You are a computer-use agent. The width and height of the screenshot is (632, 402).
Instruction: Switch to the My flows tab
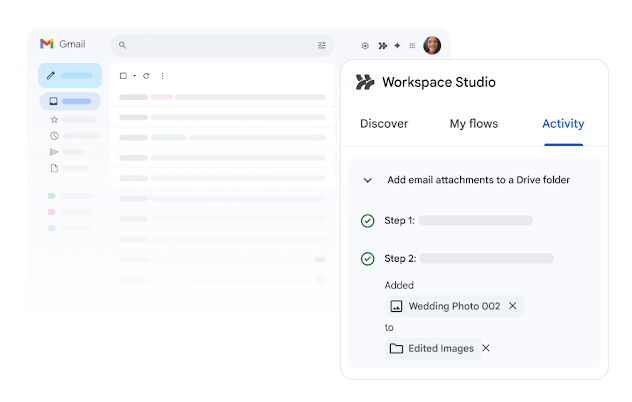[x=473, y=124]
